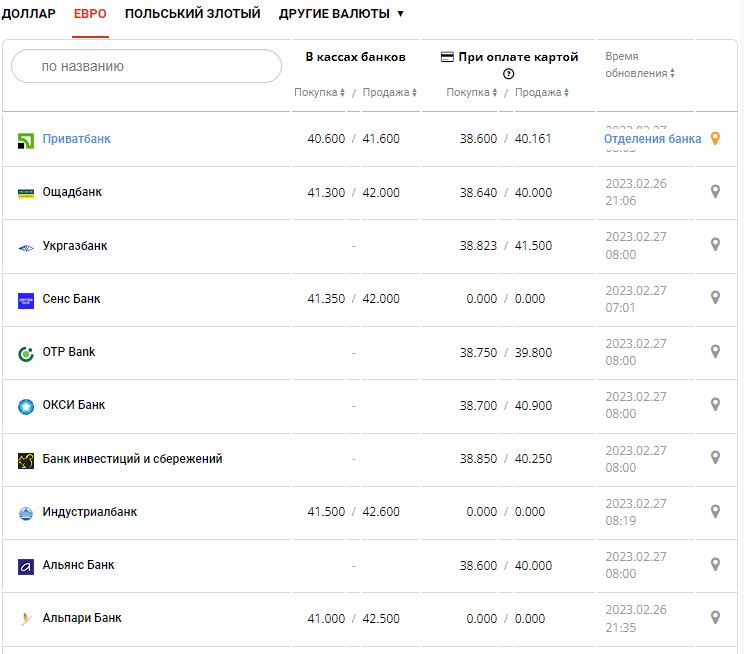Open map pin for Укргазбанк
The width and height of the screenshot is (744, 654).
click(715, 245)
